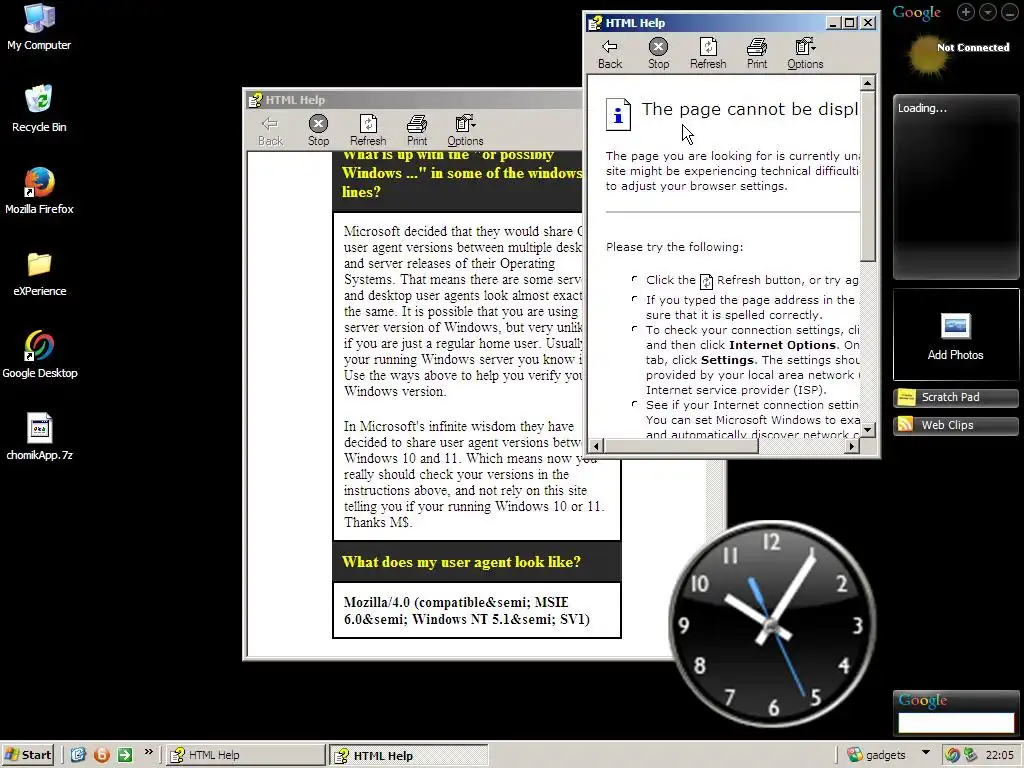Viewport: 1024px width, 768px height.
Task: Click the front HTML Help title bar icon
Action: tap(595, 24)
